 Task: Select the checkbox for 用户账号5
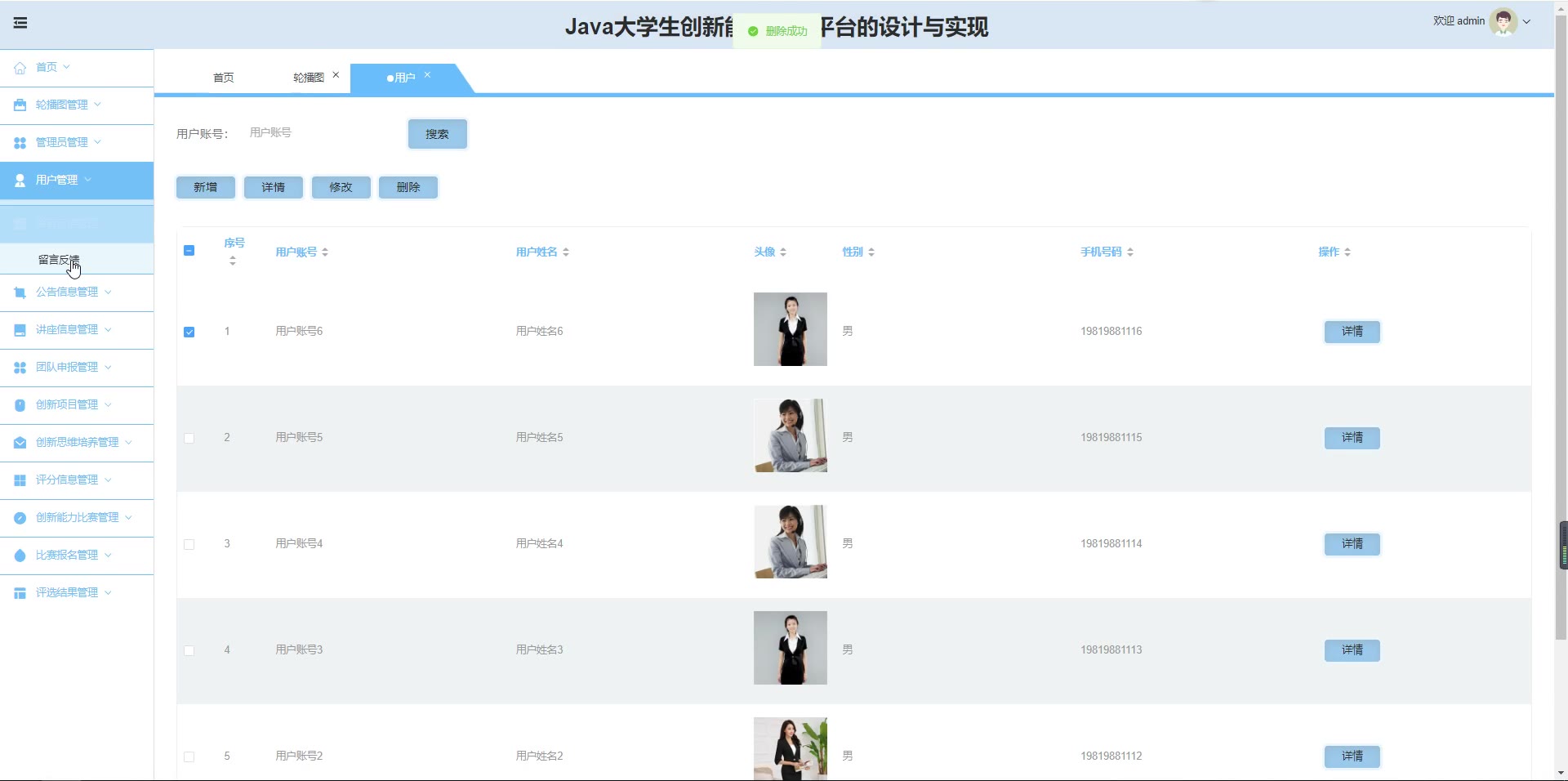pyautogui.click(x=189, y=439)
